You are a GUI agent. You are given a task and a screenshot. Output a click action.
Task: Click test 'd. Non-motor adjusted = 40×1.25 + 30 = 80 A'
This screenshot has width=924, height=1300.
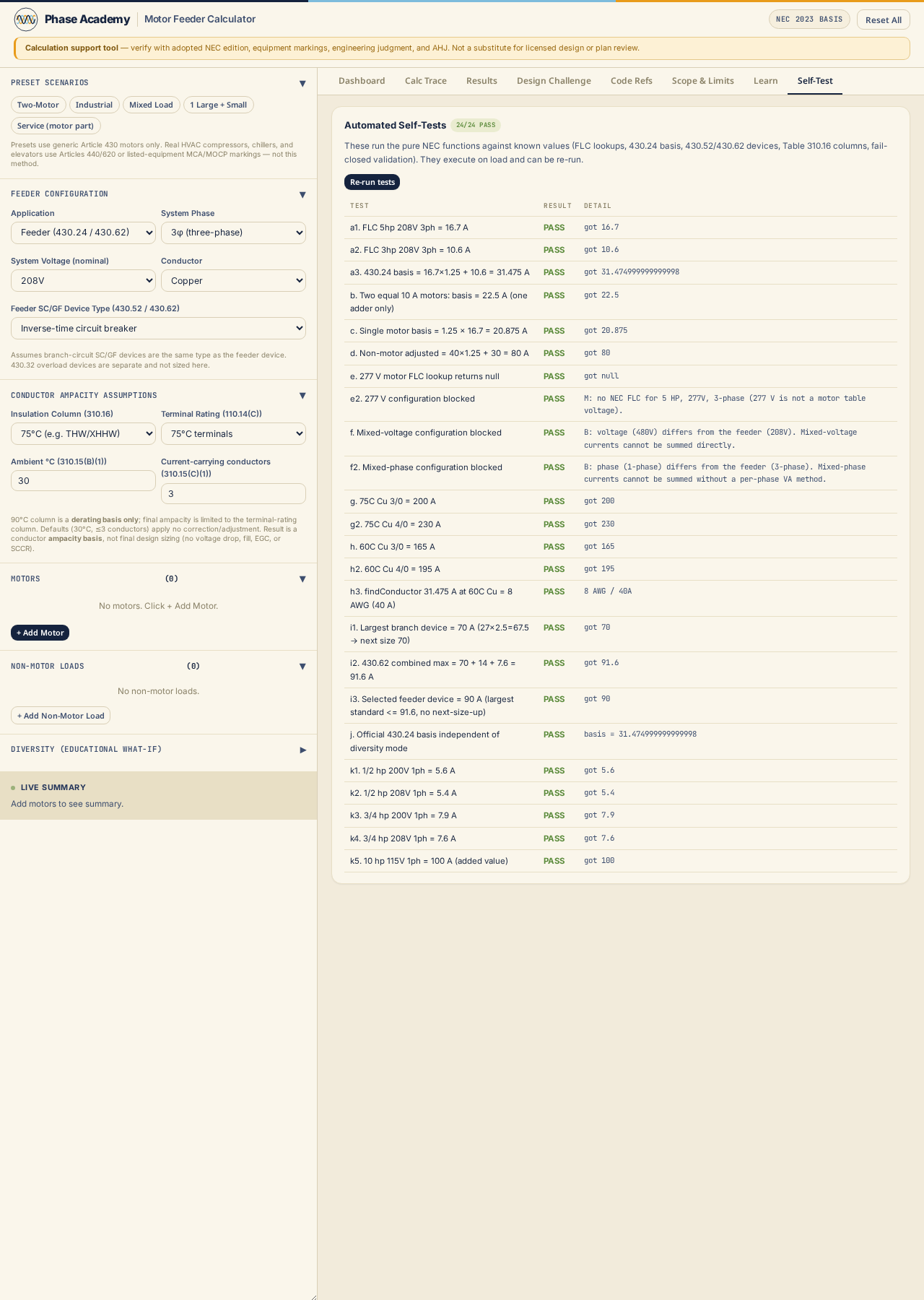tap(440, 353)
